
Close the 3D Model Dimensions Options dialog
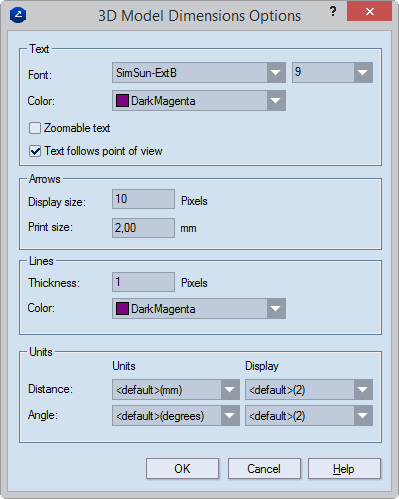(x=369, y=11)
